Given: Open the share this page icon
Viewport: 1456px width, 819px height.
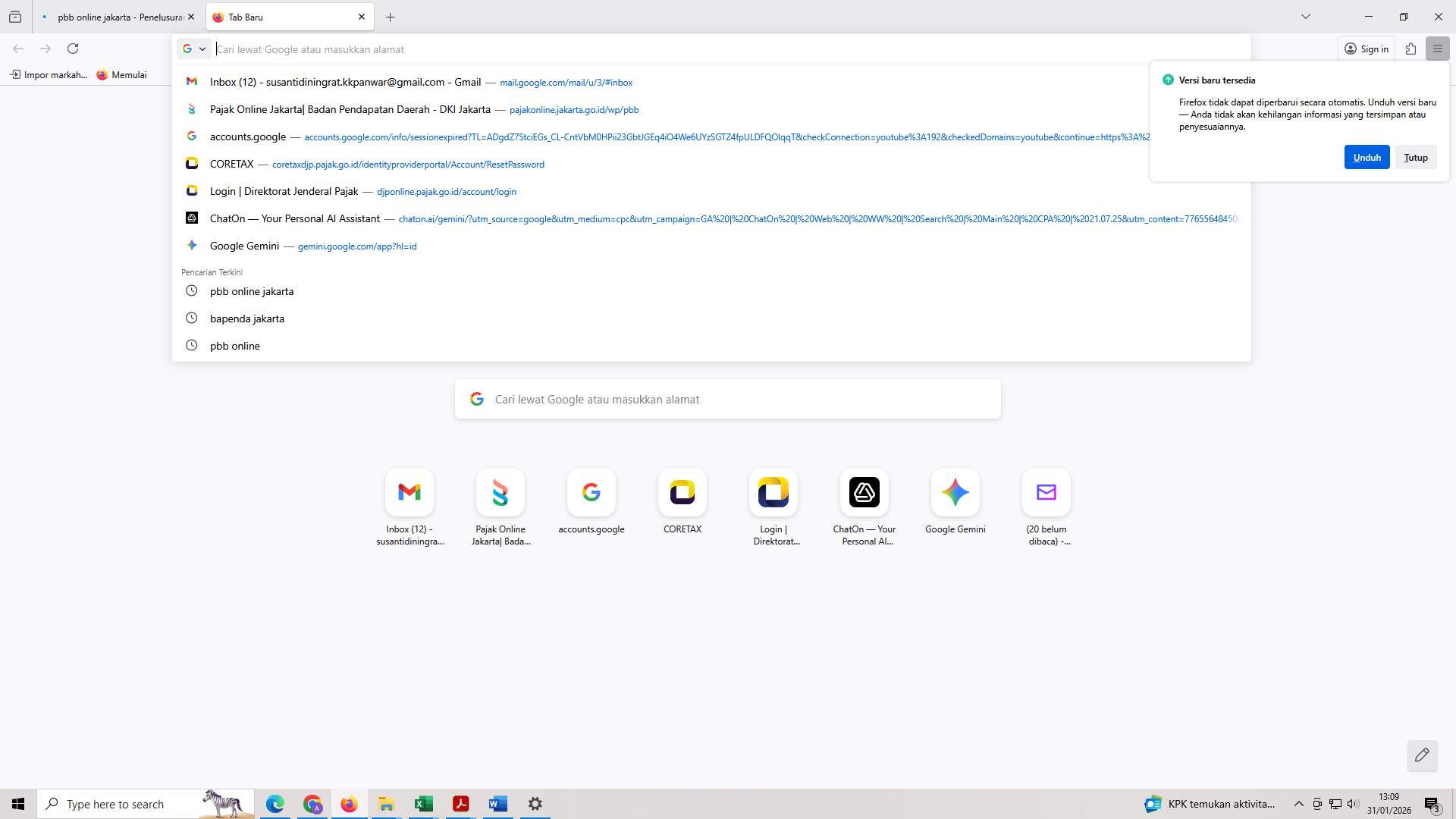Looking at the screenshot, I should click(x=1410, y=49).
